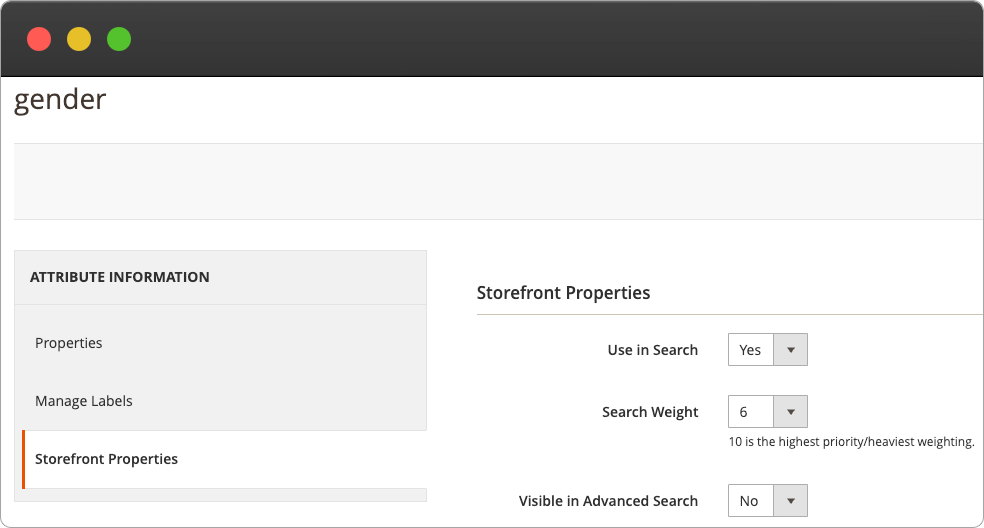This screenshot has height=528, width=984.
Task: Click the red close window button
Action: (39, 39)
